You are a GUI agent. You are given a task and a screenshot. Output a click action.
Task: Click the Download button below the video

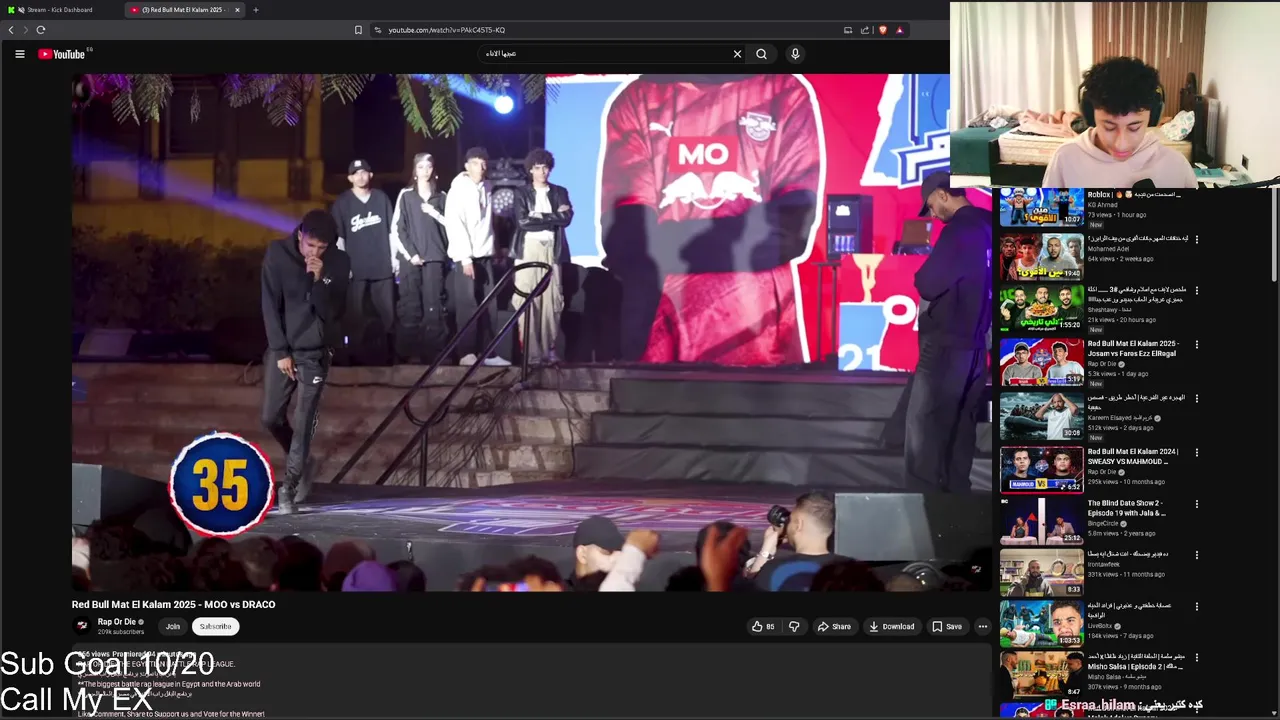(891, 627)
